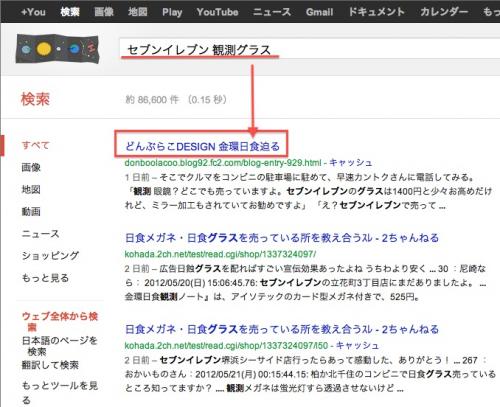Open ドキュメント in the top bar
The image size is (500, 407).
[376, 12]
